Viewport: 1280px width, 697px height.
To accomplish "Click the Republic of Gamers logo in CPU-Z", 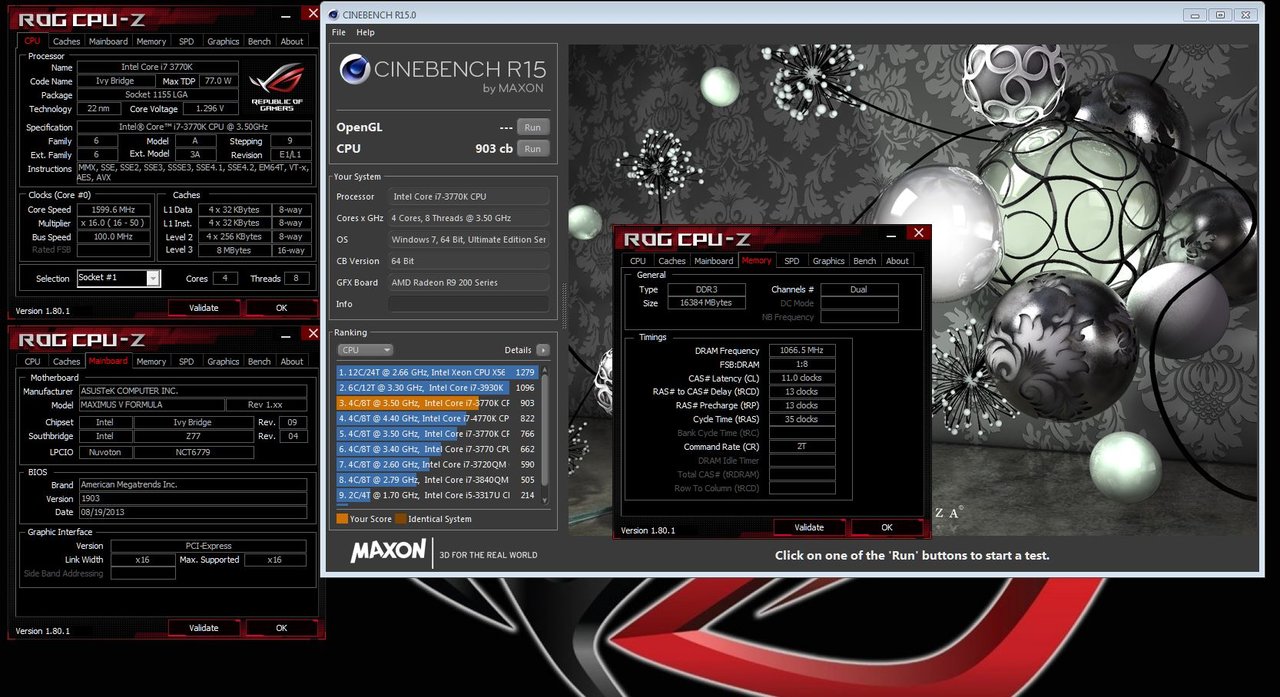I will tap(276, 89).
